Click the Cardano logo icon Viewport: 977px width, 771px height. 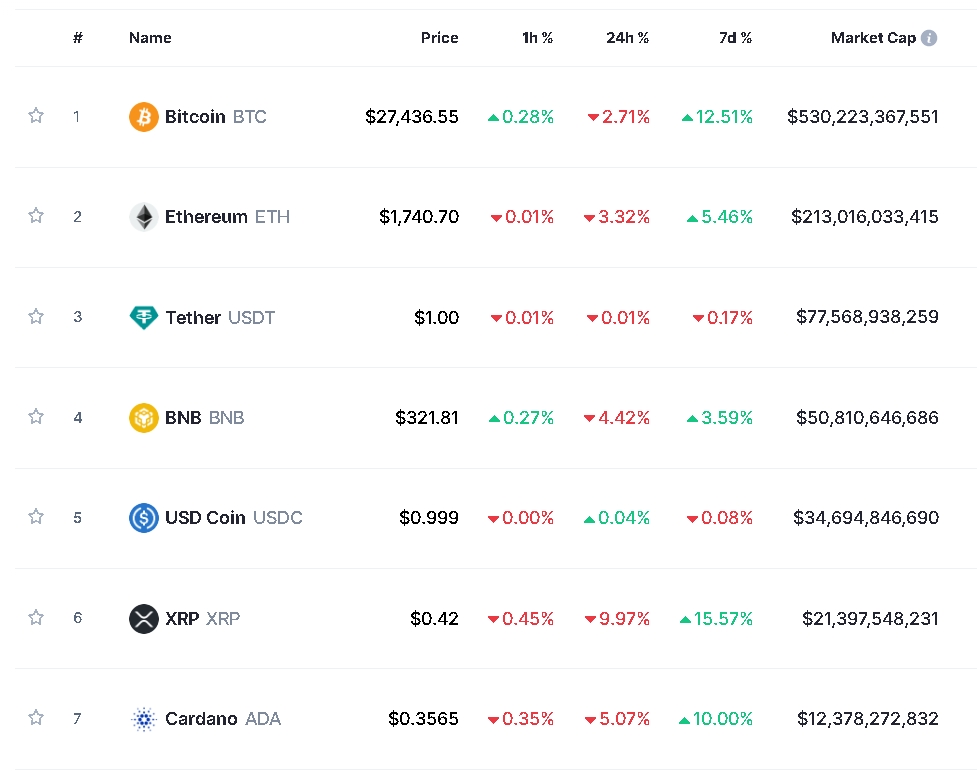[144, 718]
